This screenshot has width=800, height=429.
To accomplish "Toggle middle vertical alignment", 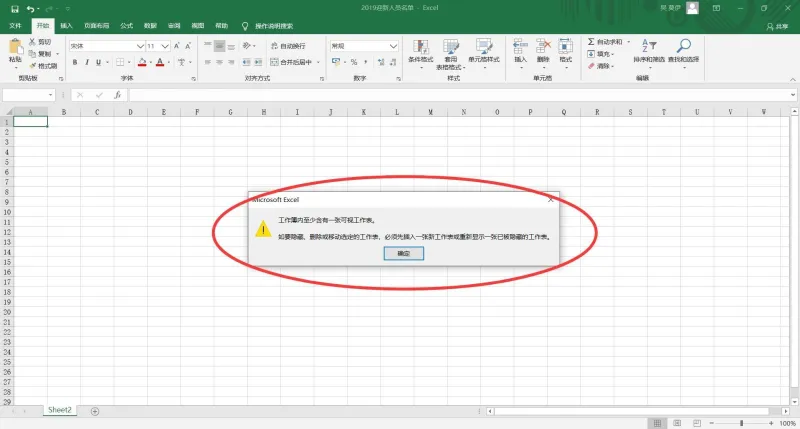I will tap(219, 46).
